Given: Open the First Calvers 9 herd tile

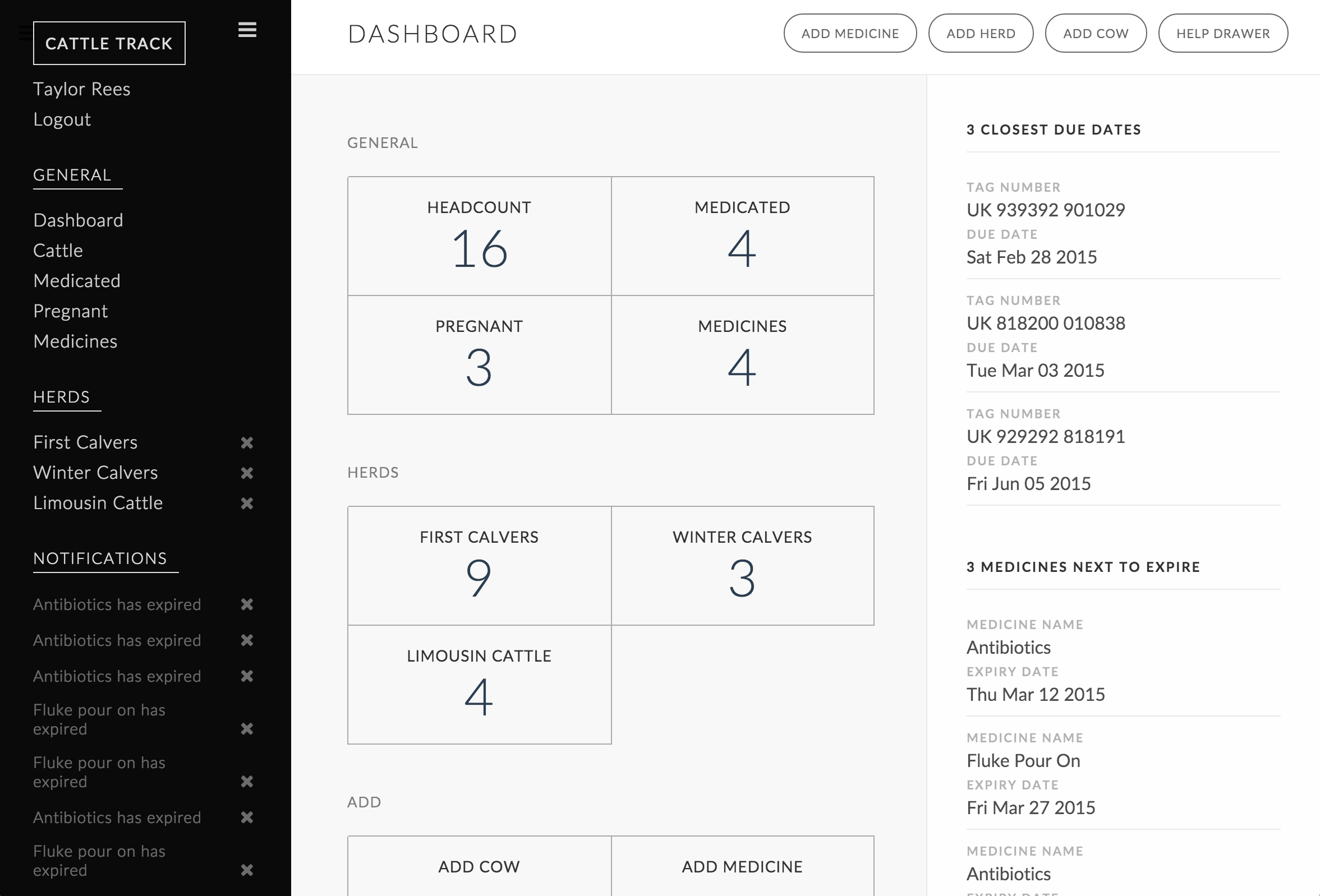Looking at the screenshot, I should coord(480,566).
